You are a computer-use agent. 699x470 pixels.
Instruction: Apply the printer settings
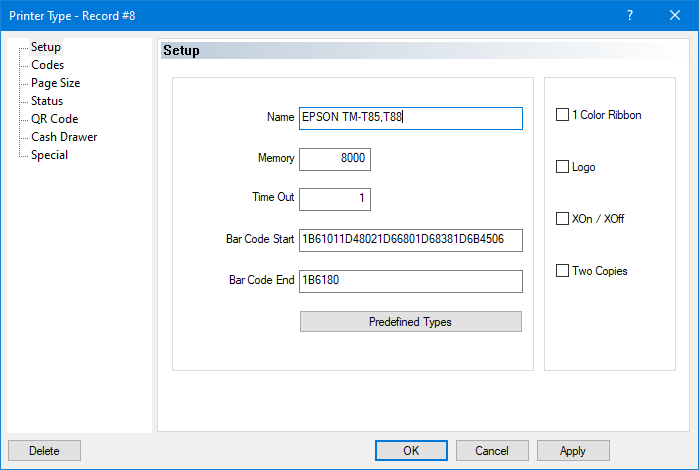point(573,451)
